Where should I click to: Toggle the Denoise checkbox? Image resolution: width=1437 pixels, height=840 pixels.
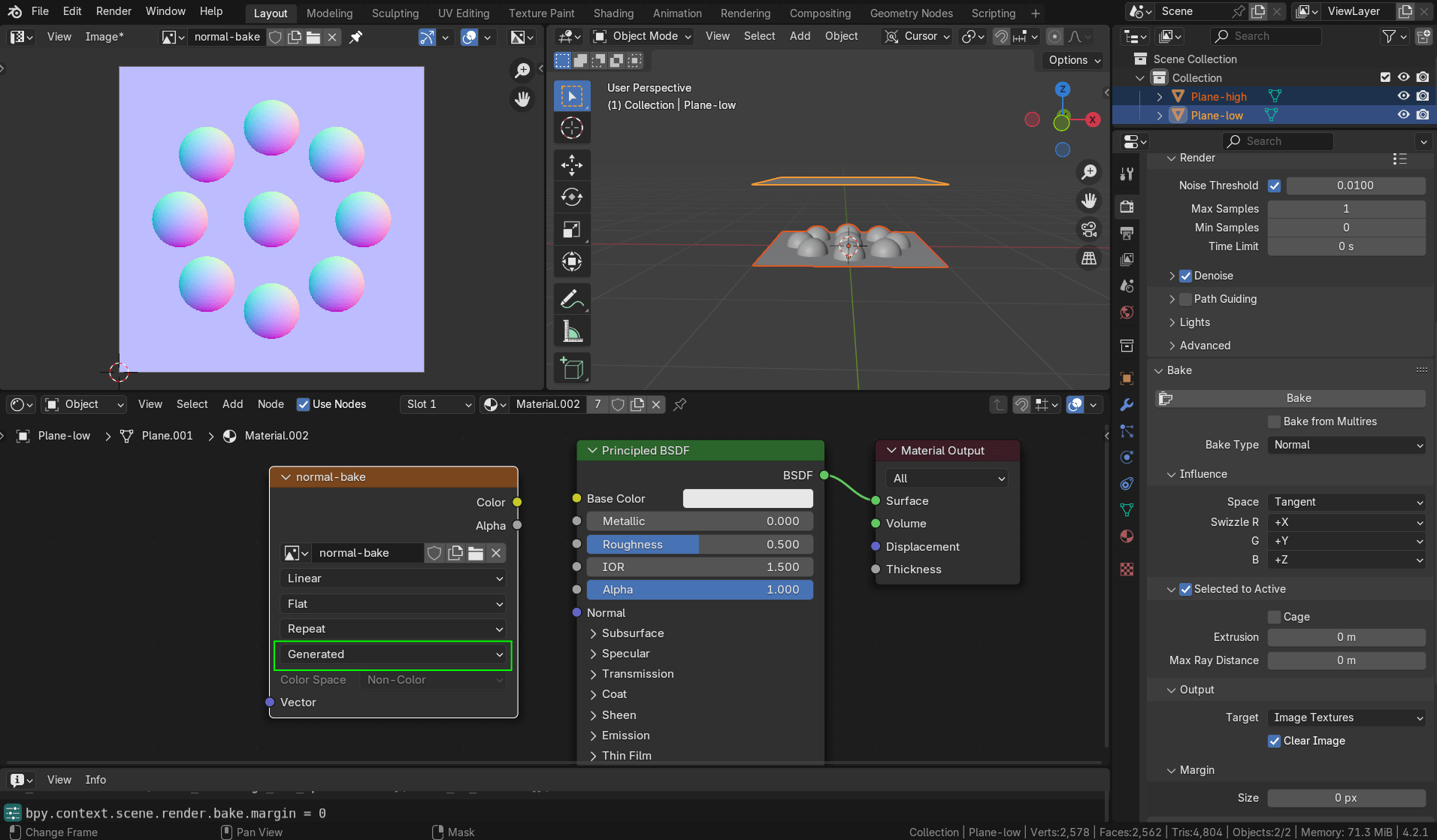tap(1185, 276)
